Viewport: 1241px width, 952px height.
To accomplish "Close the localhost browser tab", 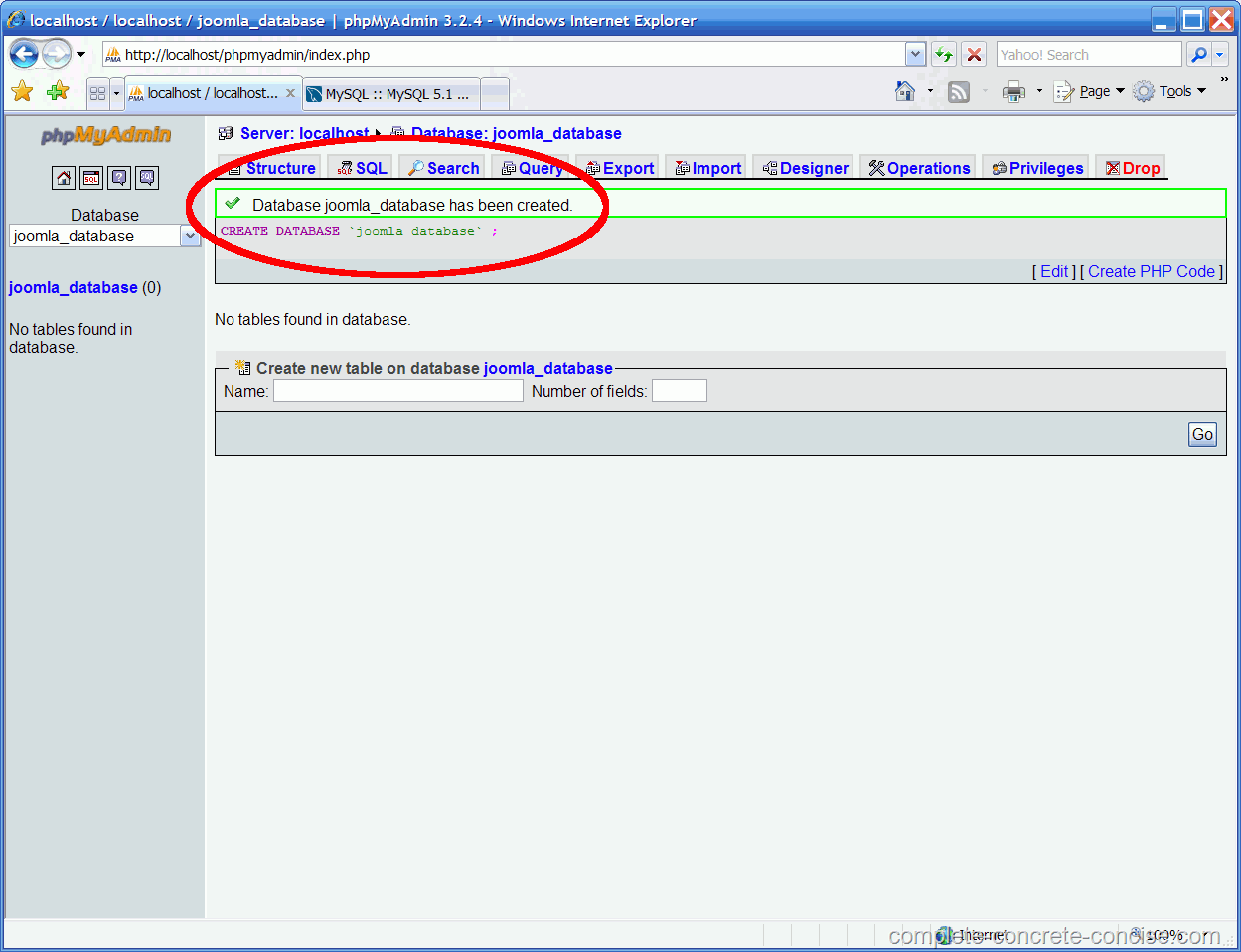I will (x=290, y=93).
